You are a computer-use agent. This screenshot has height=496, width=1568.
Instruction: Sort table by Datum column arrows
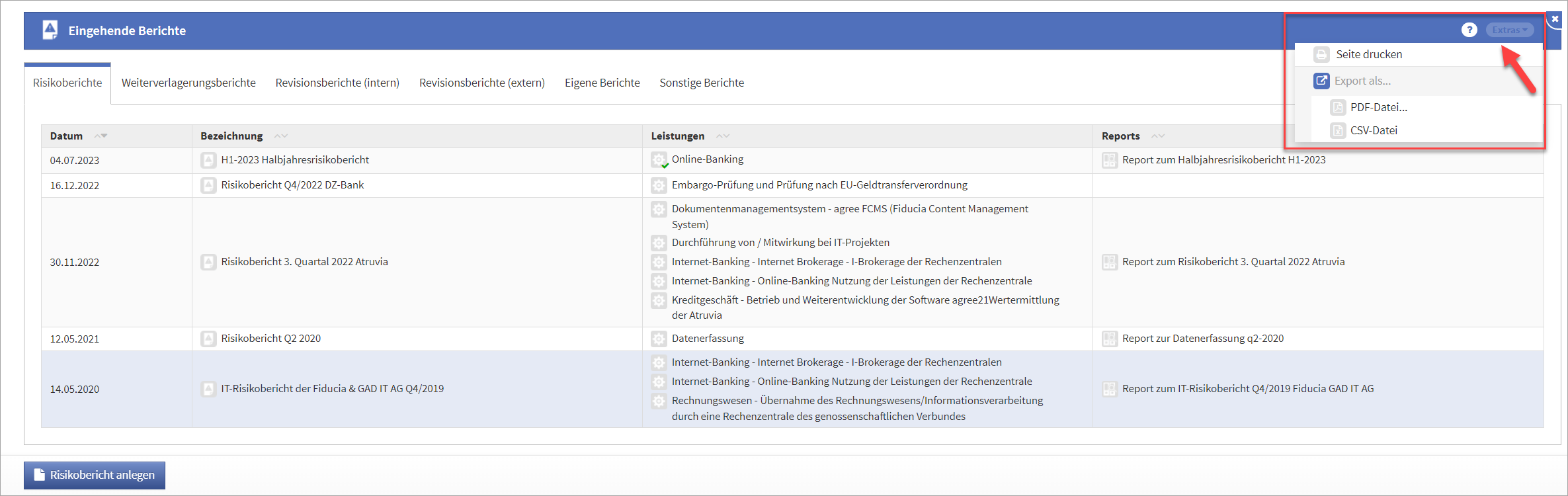[101, 136]
